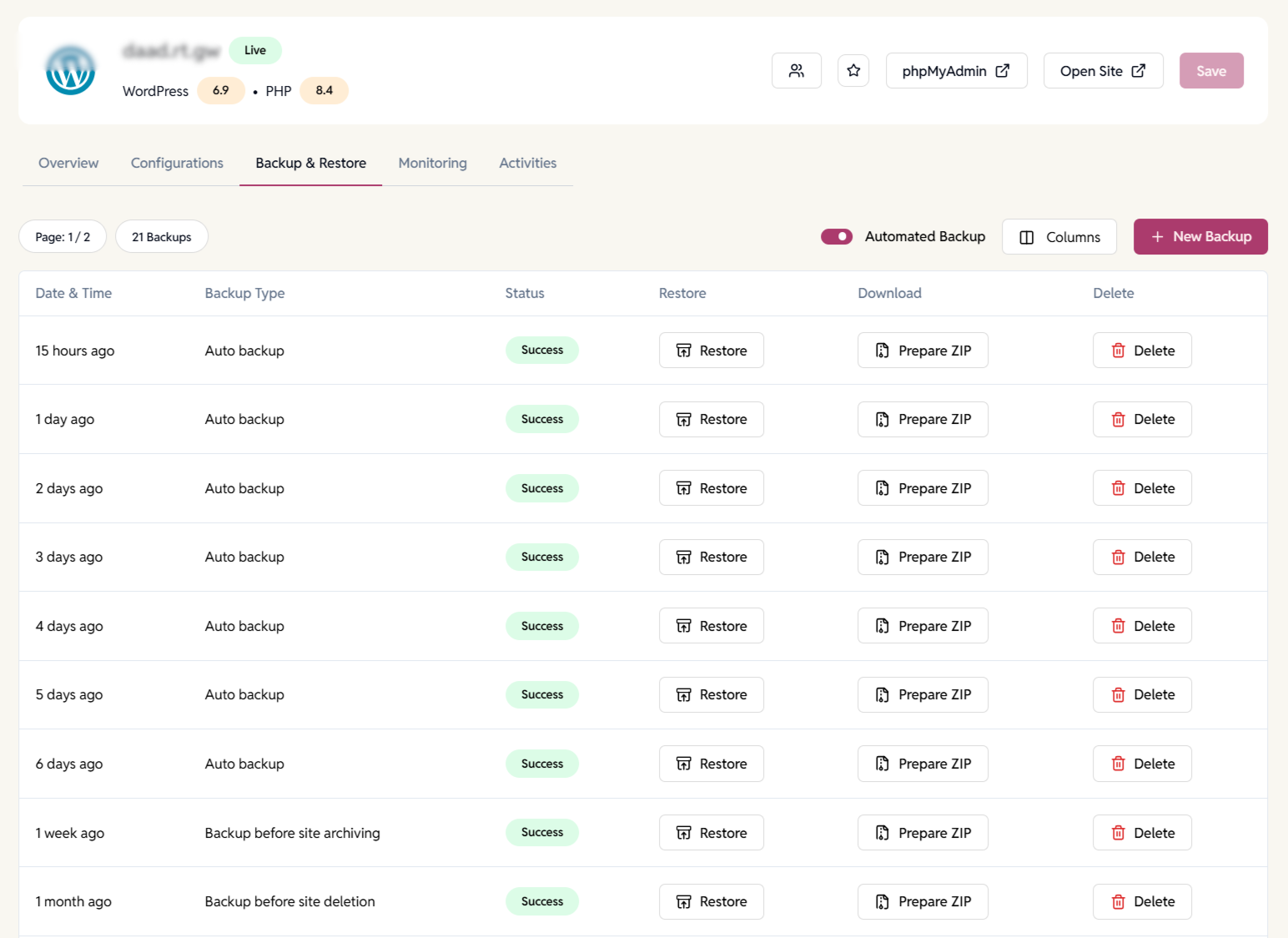This screenshot has width=1288, height=938.
Task: Open the Configurations tab
Action: point(177,163)
